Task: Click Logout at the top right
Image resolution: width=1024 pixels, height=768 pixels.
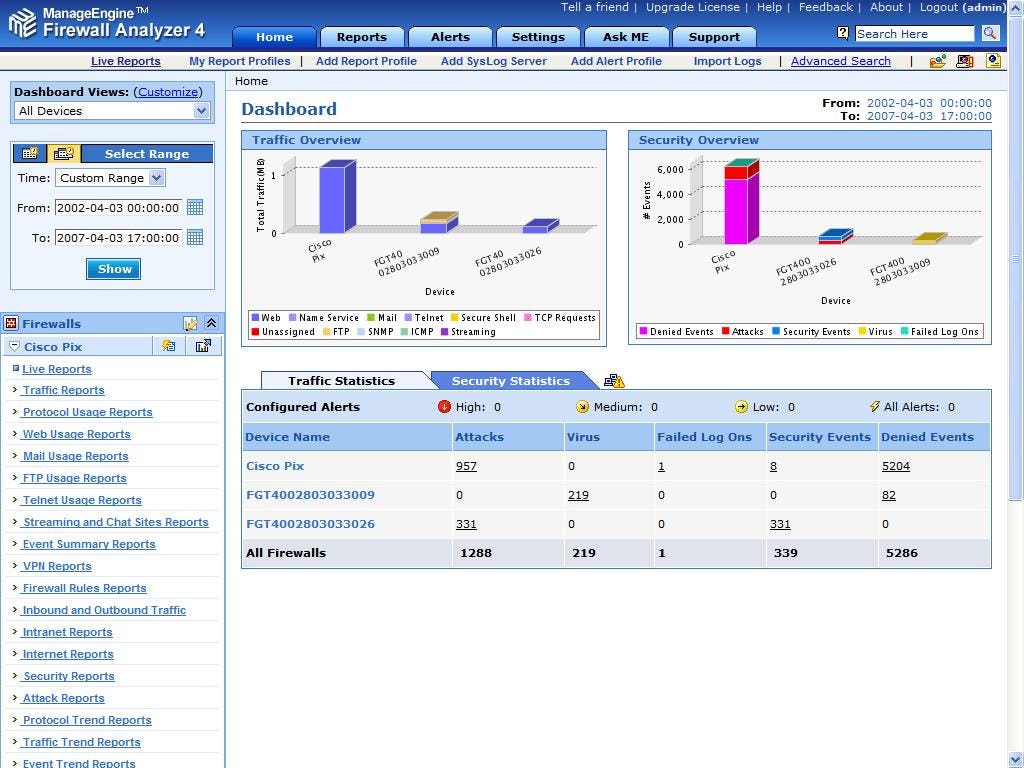Action: [938, 7]
